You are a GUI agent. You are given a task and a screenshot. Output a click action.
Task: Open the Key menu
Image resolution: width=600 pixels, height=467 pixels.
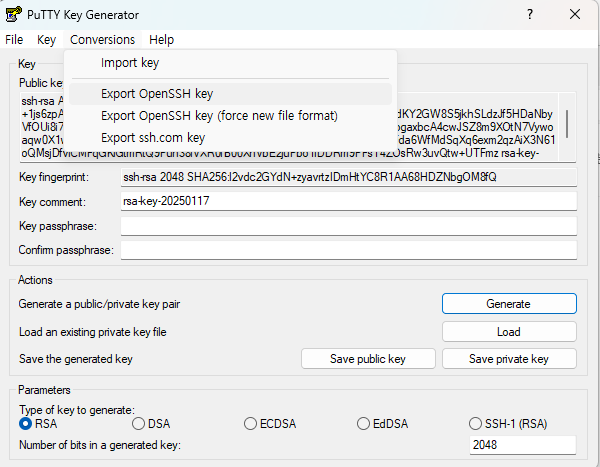46,39
